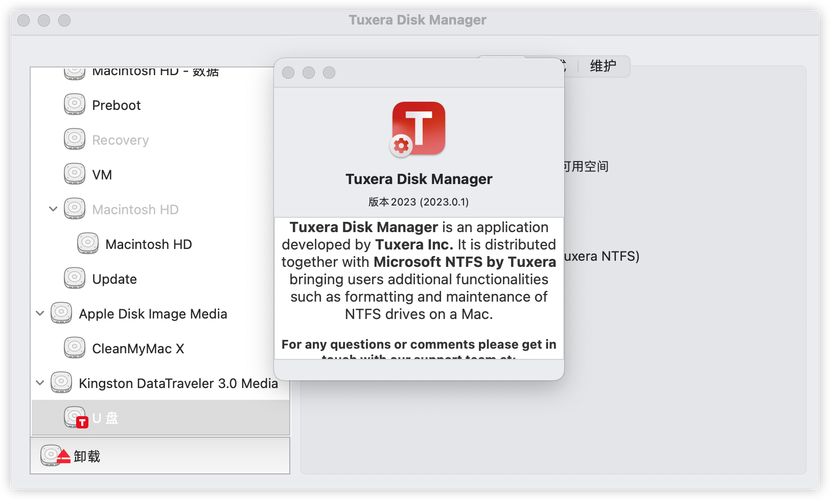The height and width of the screenshot is (500, 830).
Task: Collapse the Apple Disk Image Media chevron
Action: click(x=40, y=313)
